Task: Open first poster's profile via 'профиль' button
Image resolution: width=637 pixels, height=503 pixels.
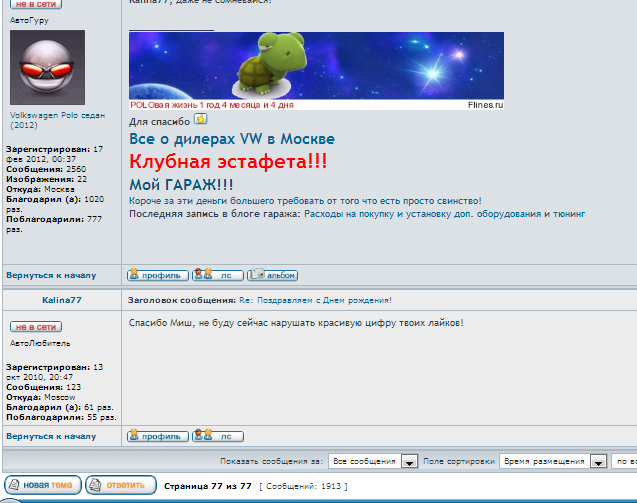Action: coord(158,274)
